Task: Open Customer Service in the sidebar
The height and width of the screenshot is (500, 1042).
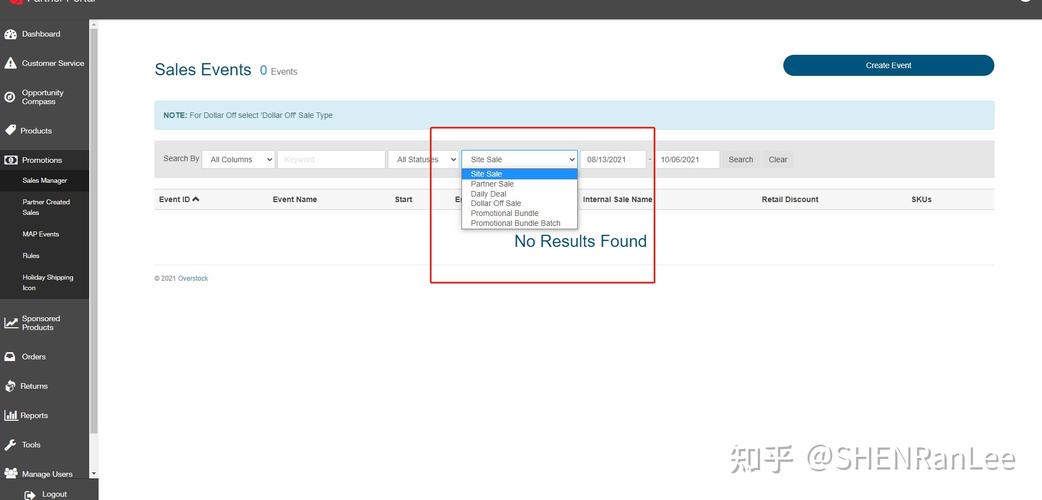Action: 53,63
